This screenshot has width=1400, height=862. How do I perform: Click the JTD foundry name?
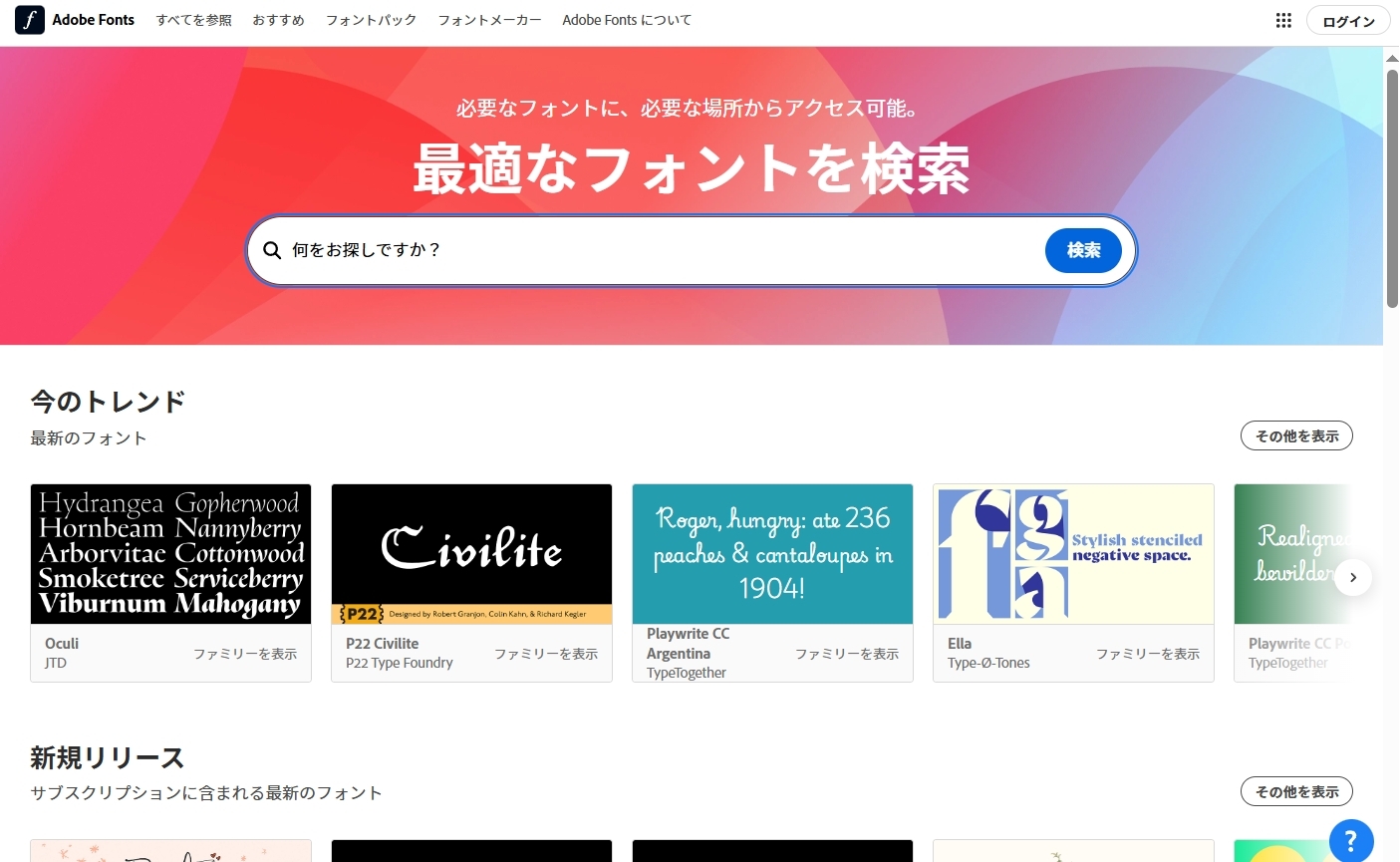[56, 663]
